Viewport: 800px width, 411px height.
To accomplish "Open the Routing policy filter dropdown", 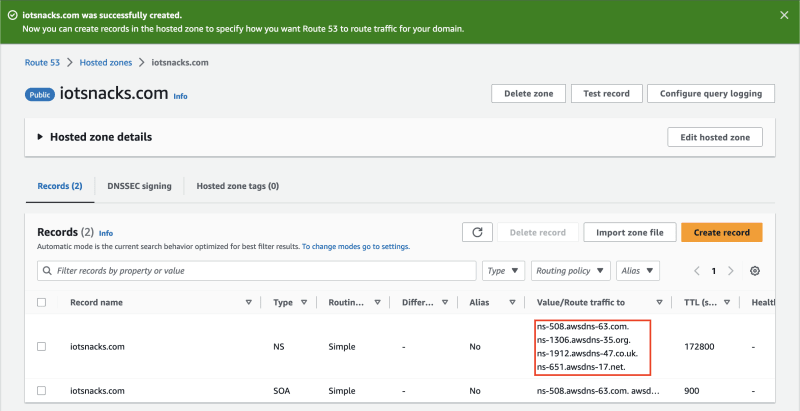I will (x=570, y=271).
